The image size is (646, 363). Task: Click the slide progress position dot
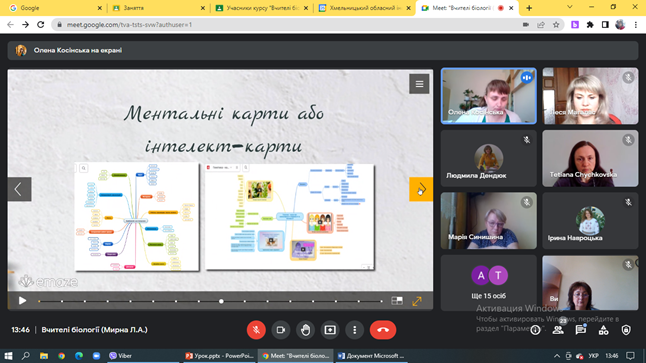point(221,302)
